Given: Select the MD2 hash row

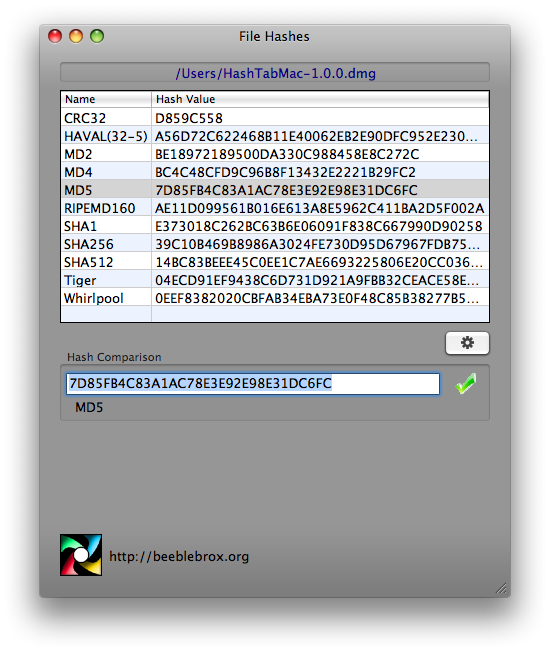Looking at the screenshot, I should point(275,154).
